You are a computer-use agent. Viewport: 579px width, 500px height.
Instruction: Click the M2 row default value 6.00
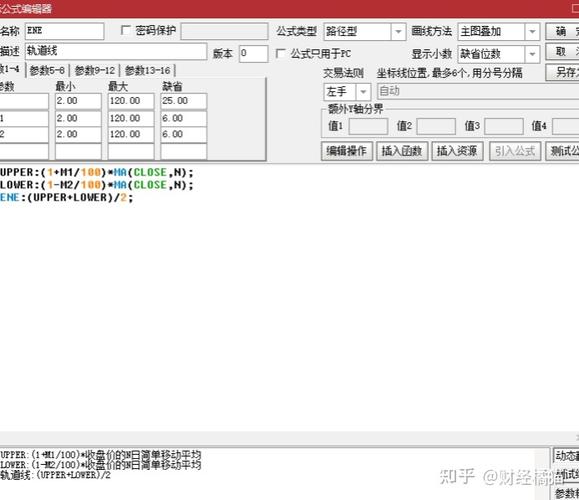[184, 135]
